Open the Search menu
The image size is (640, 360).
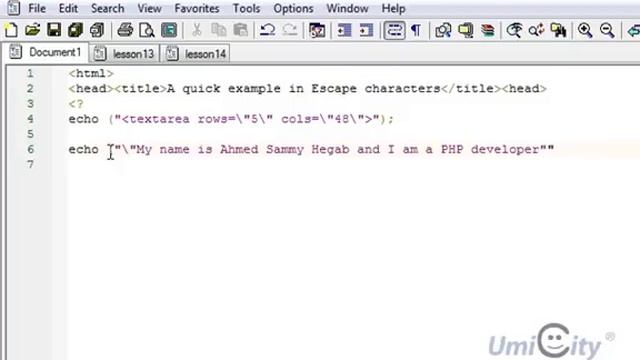107,8
